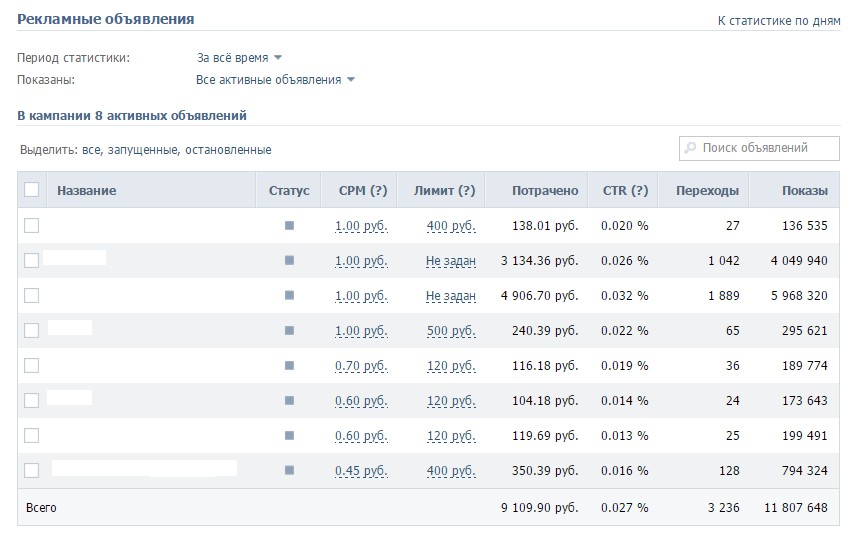Viewport: 857px width, 546px height.
Task: Select 'все' in Выделить options
Action: [x=91, y=150]
